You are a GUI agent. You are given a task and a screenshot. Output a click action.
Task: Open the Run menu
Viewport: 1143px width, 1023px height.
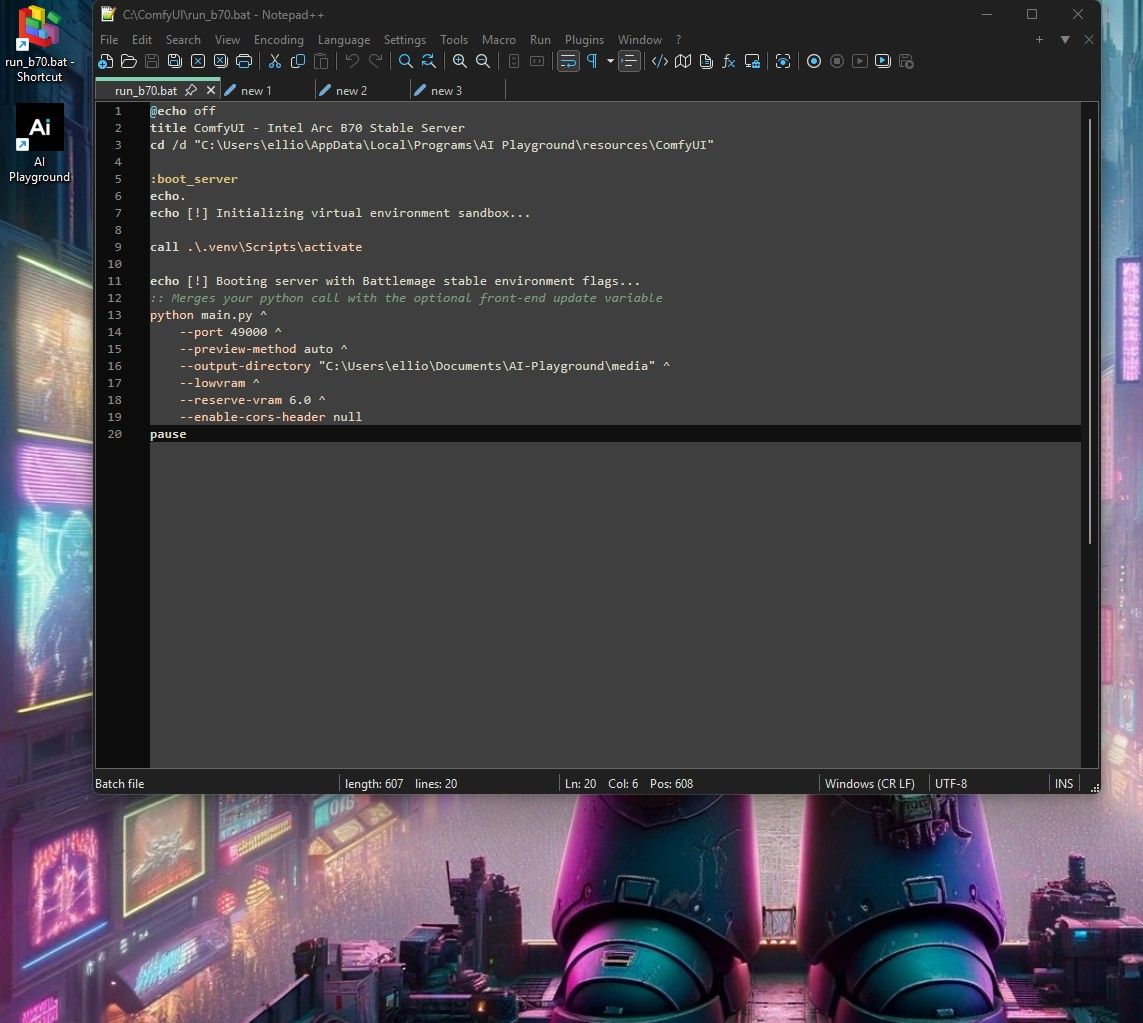point(540,39)
